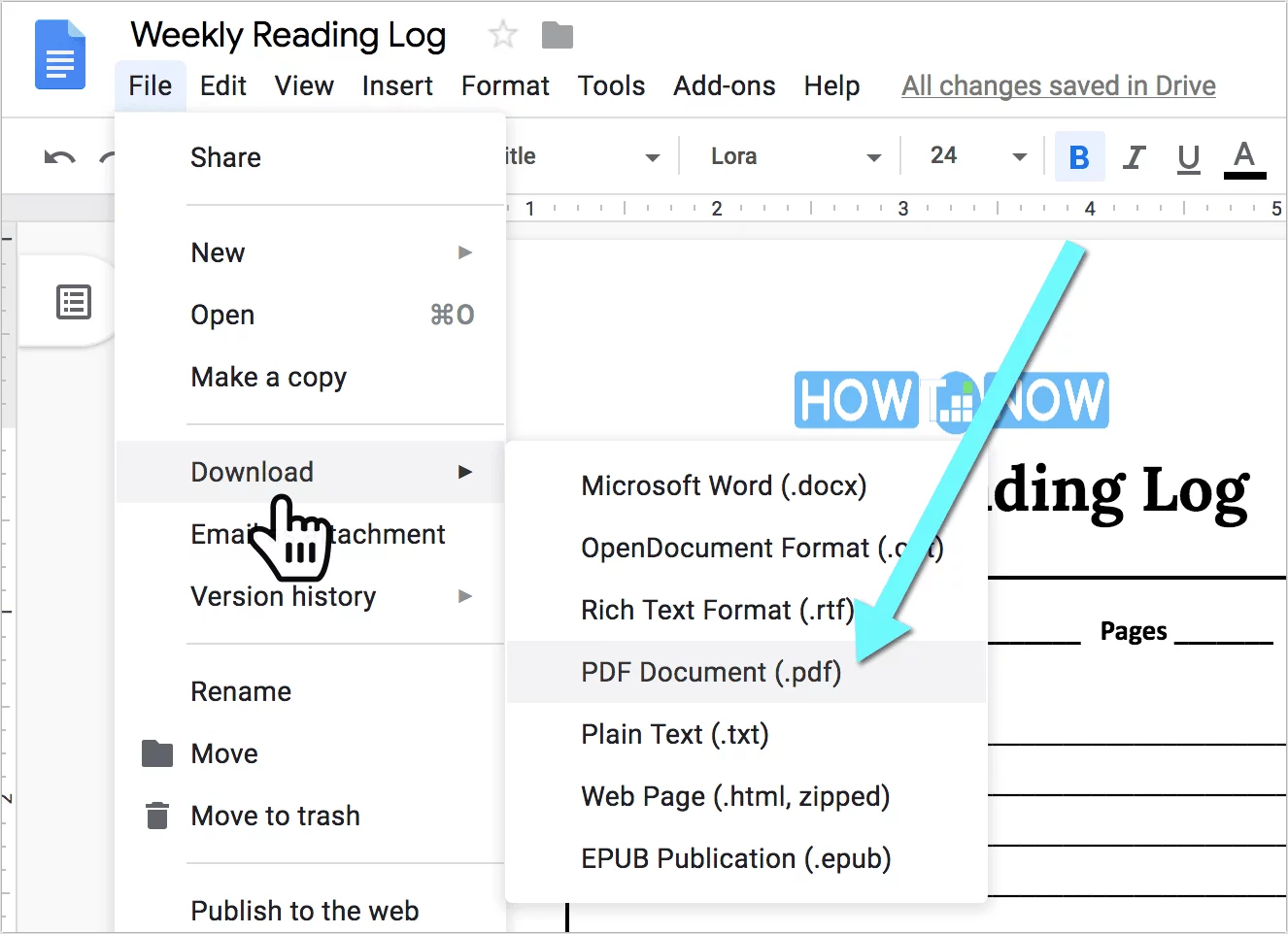Viewport: 1288px width, 934px height.
Task: Expand the Version history submenu
Action: [311, 596]
